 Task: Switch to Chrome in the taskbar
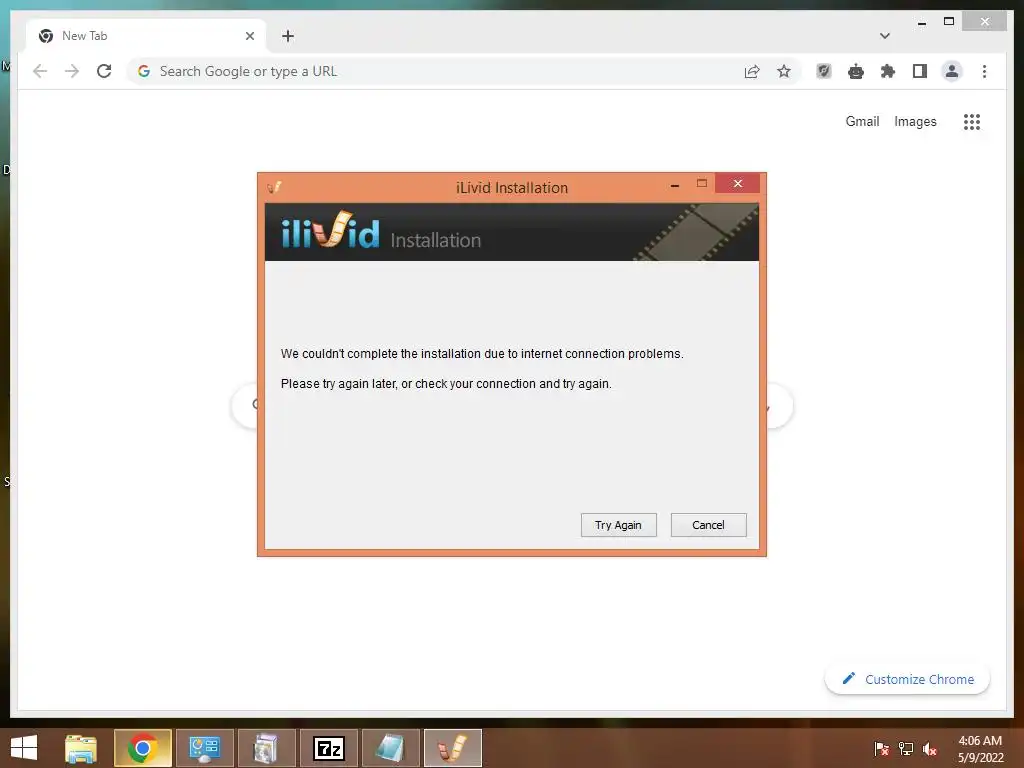coord(142,748)
